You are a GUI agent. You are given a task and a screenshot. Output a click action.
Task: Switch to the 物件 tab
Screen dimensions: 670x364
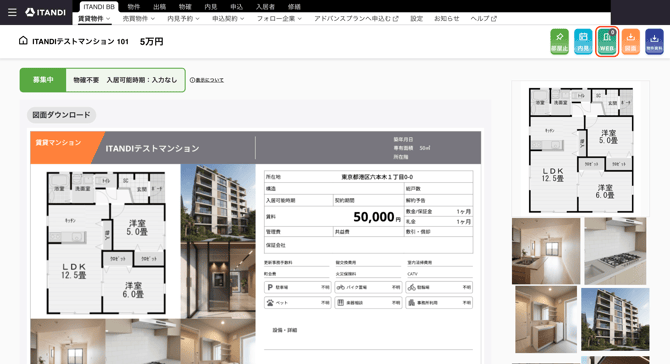[134, 6]
